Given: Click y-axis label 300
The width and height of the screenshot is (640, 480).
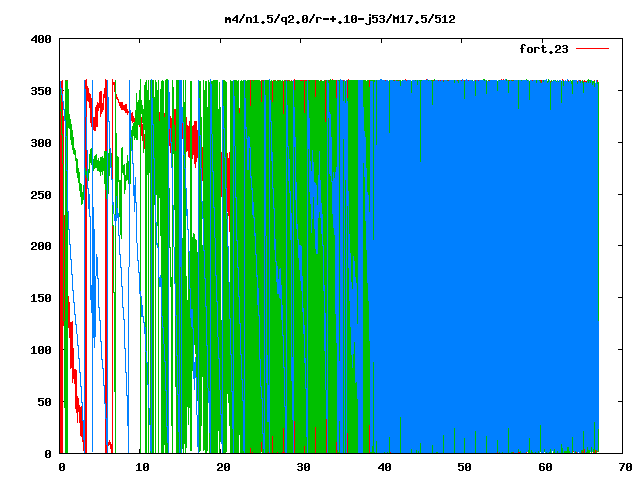Looking at the screenshot, I should click(x=41, y=143).
